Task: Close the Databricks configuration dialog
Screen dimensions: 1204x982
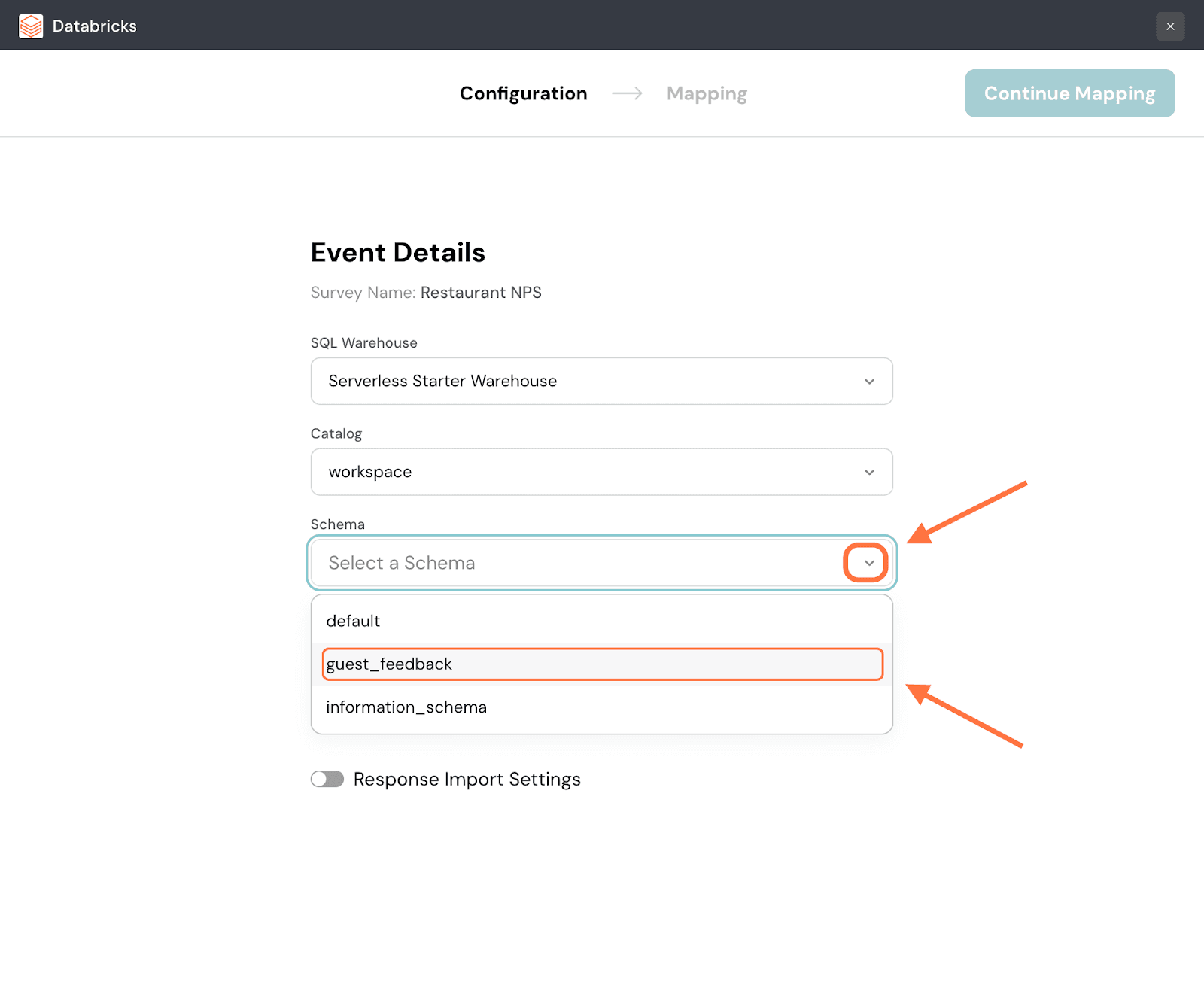Action: (1170, 26)
